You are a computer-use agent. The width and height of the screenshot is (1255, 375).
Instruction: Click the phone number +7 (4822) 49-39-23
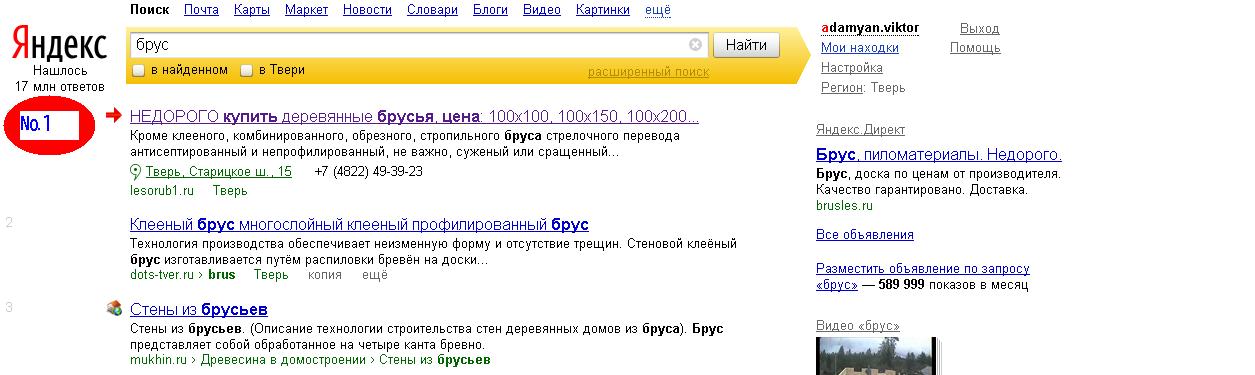click(x=369, y=172)
